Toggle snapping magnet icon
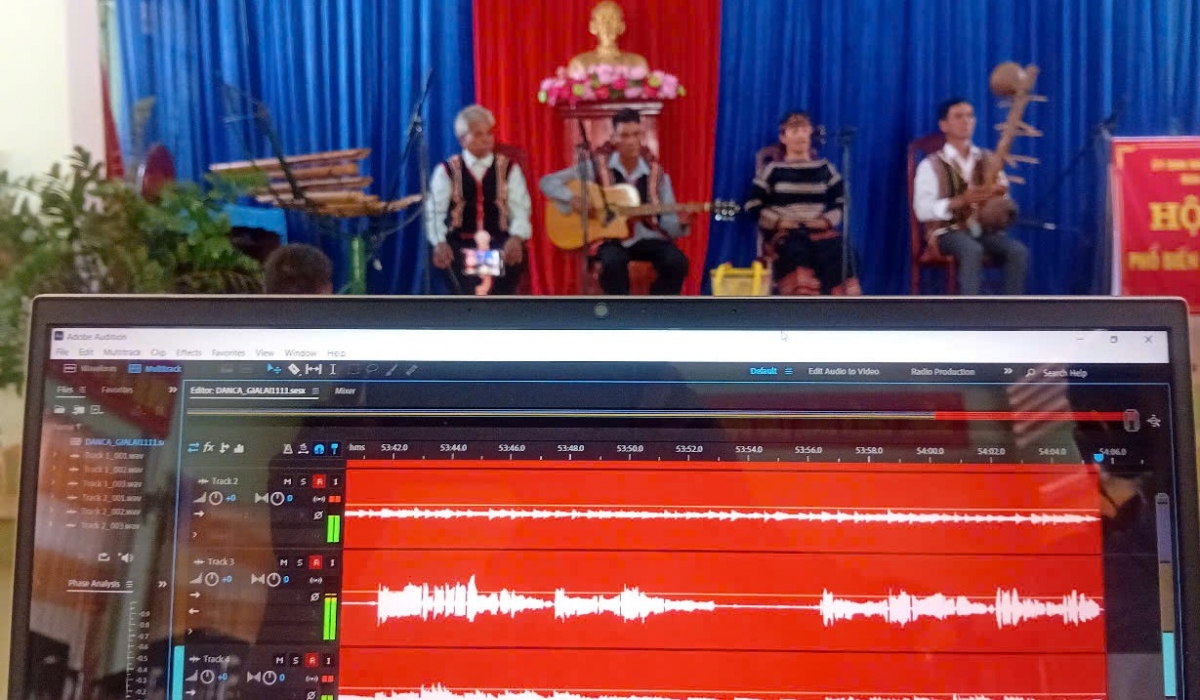 (319, 449)
